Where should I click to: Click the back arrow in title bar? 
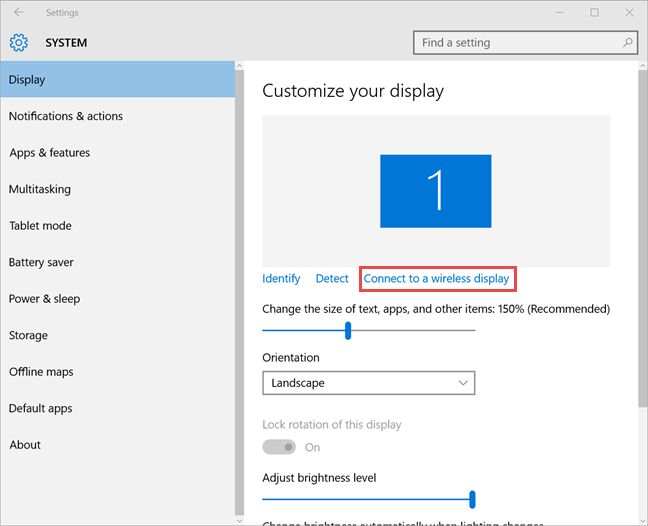point(20,13)
